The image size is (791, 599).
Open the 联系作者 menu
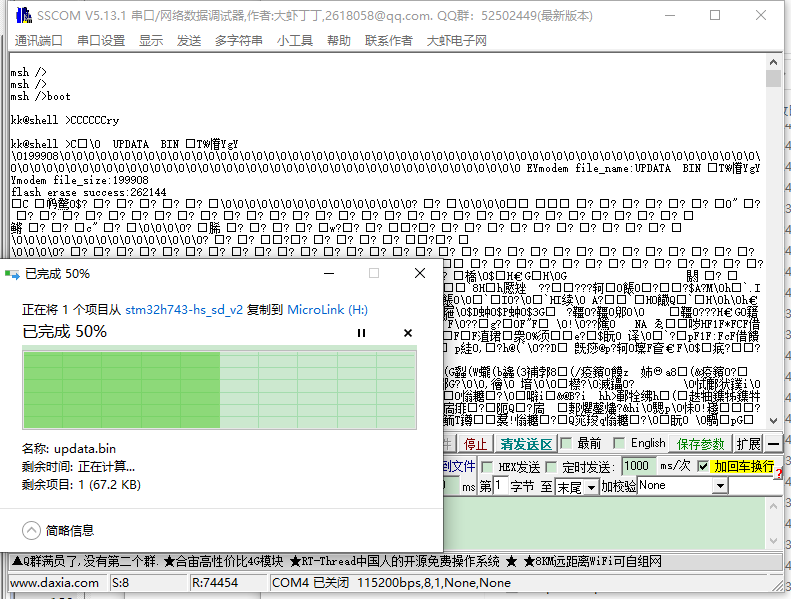click(x=388, y=40)
